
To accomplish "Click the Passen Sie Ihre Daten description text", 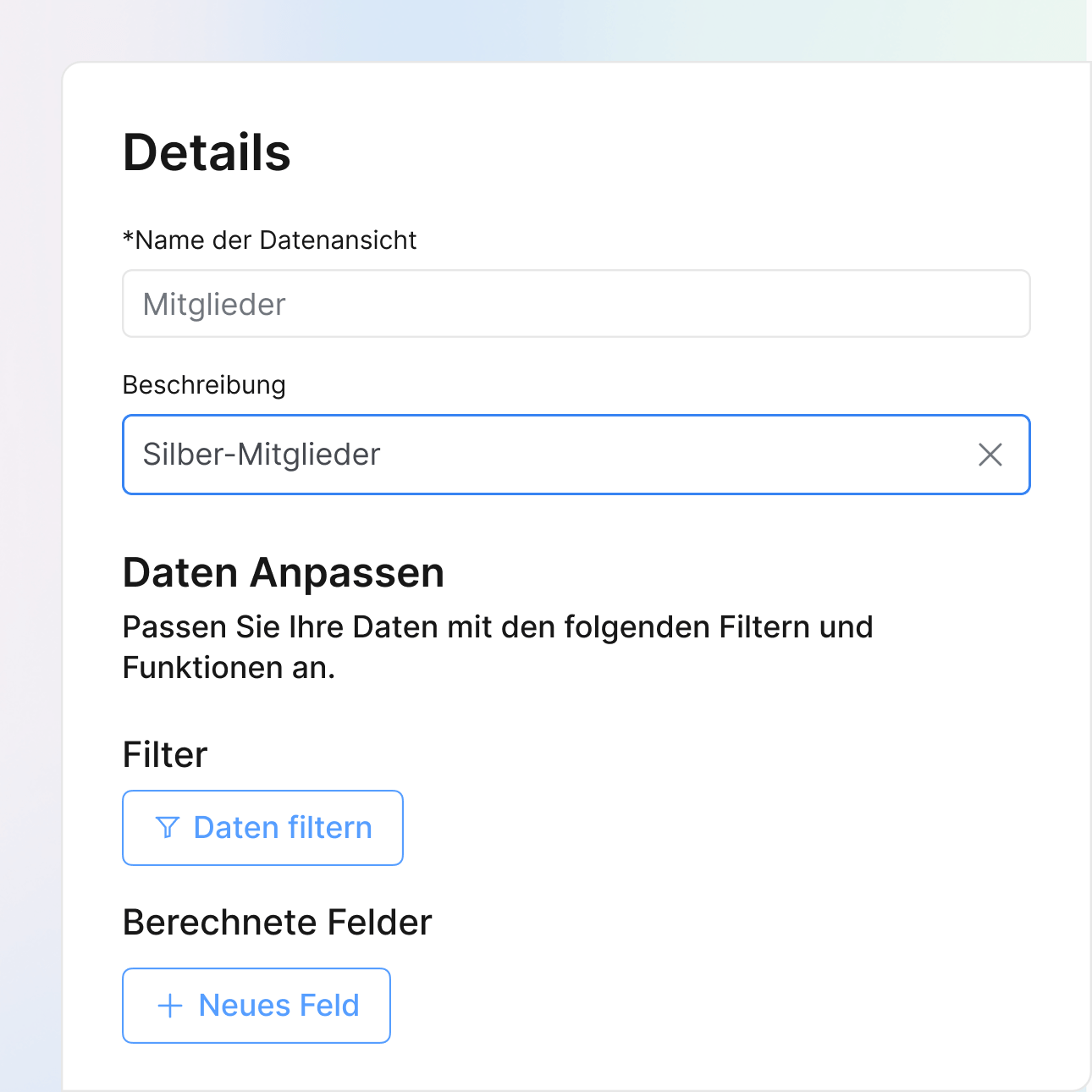I will coord(497,627).
